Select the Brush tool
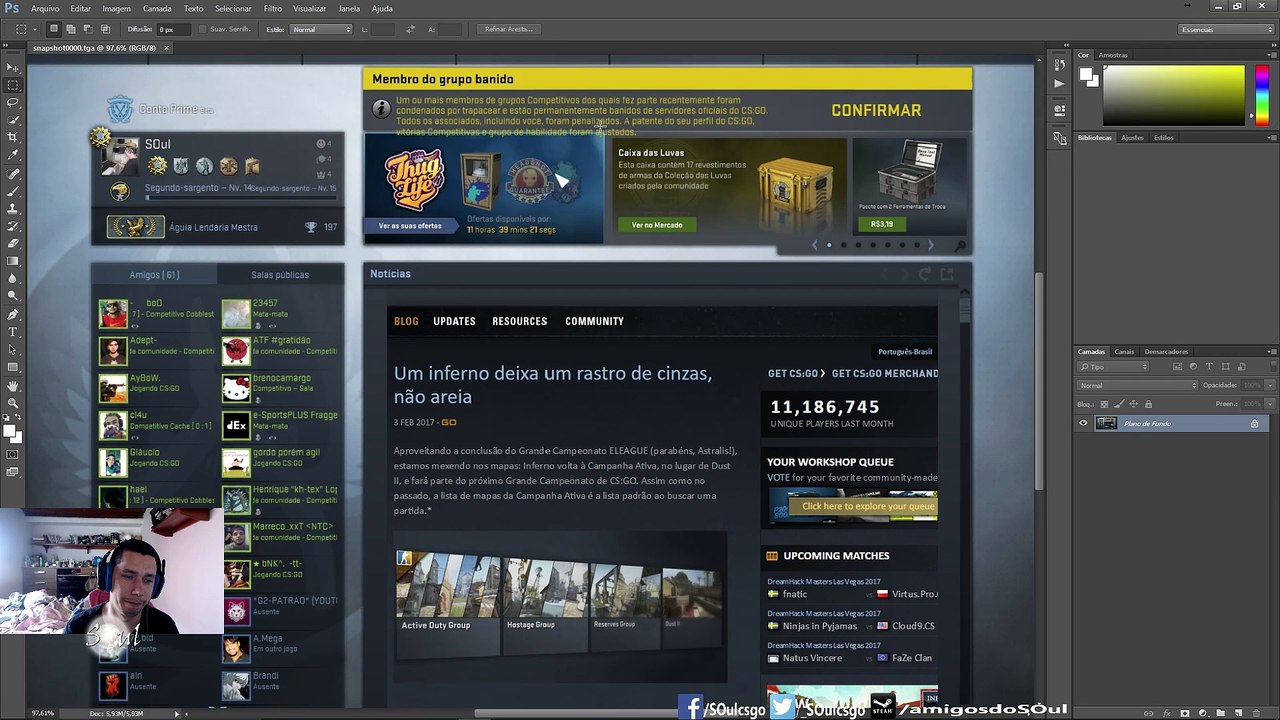 click(x=13, y=191)
